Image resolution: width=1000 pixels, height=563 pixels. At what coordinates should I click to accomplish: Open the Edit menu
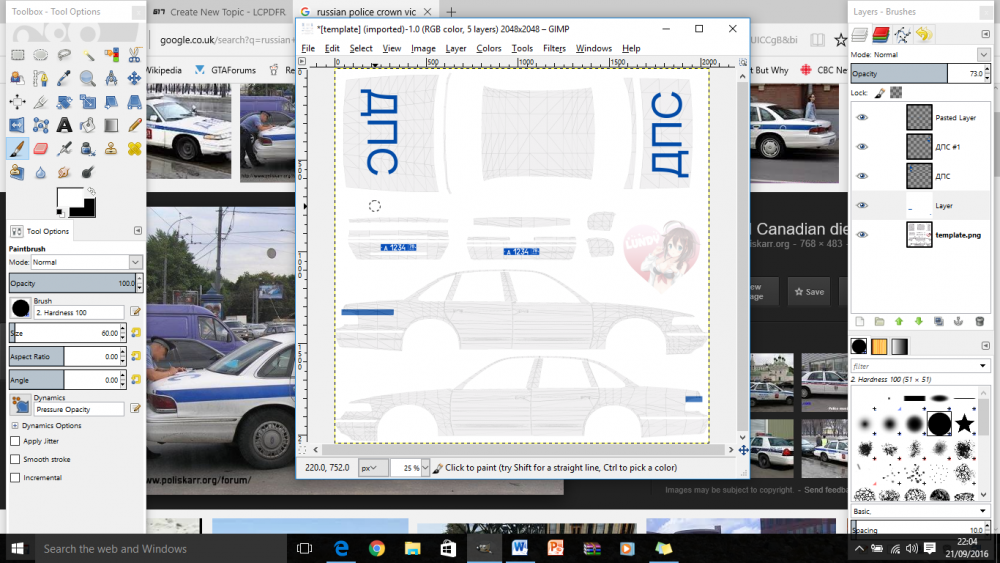pos(332,48)
